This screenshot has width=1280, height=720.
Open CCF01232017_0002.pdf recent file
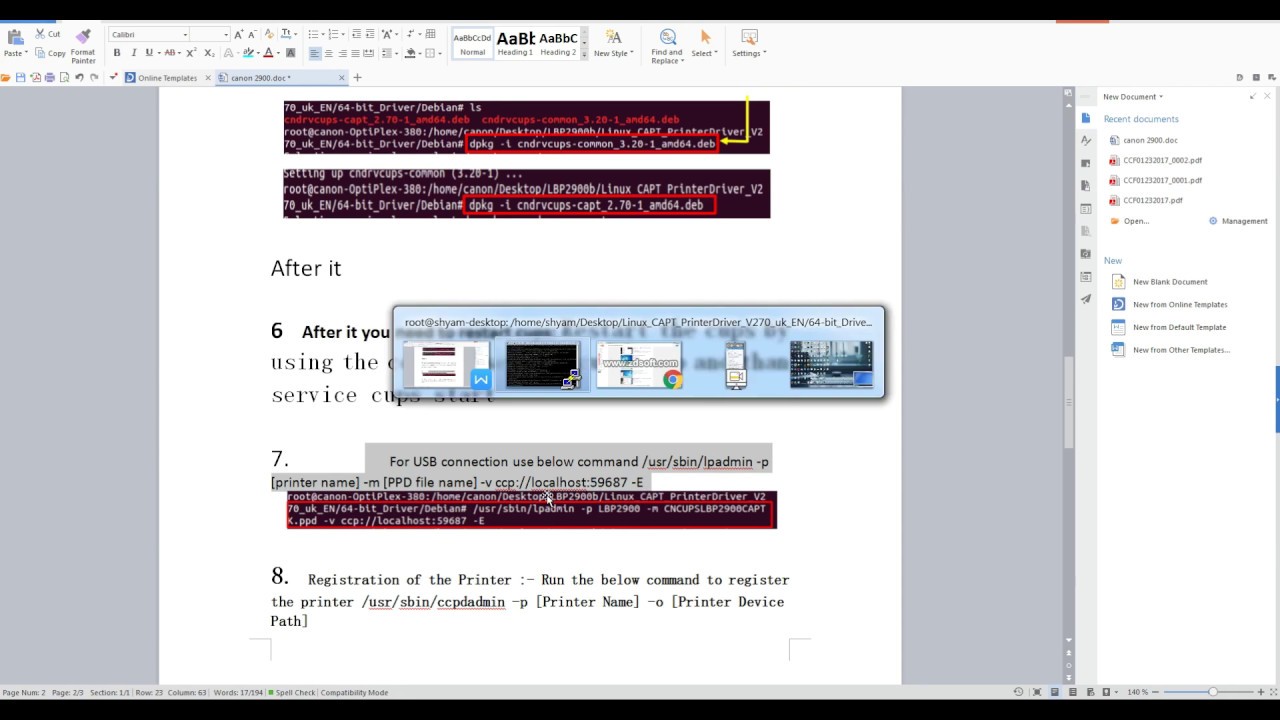click(1162, 160)
